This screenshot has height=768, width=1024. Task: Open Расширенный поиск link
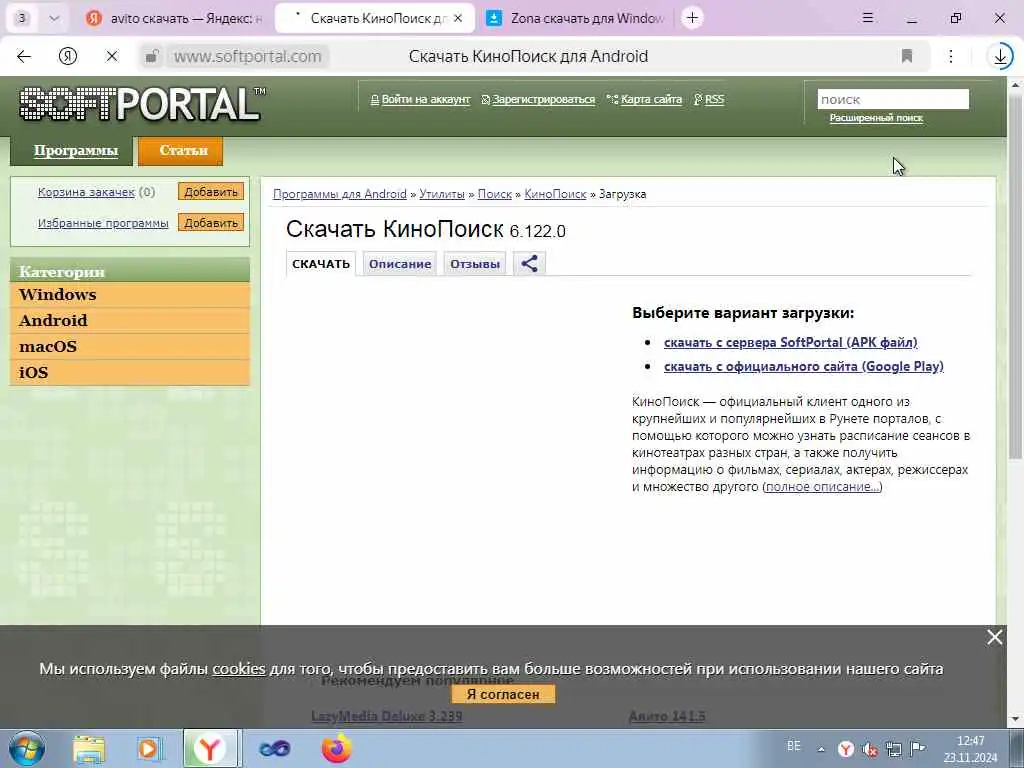(876, 118)
